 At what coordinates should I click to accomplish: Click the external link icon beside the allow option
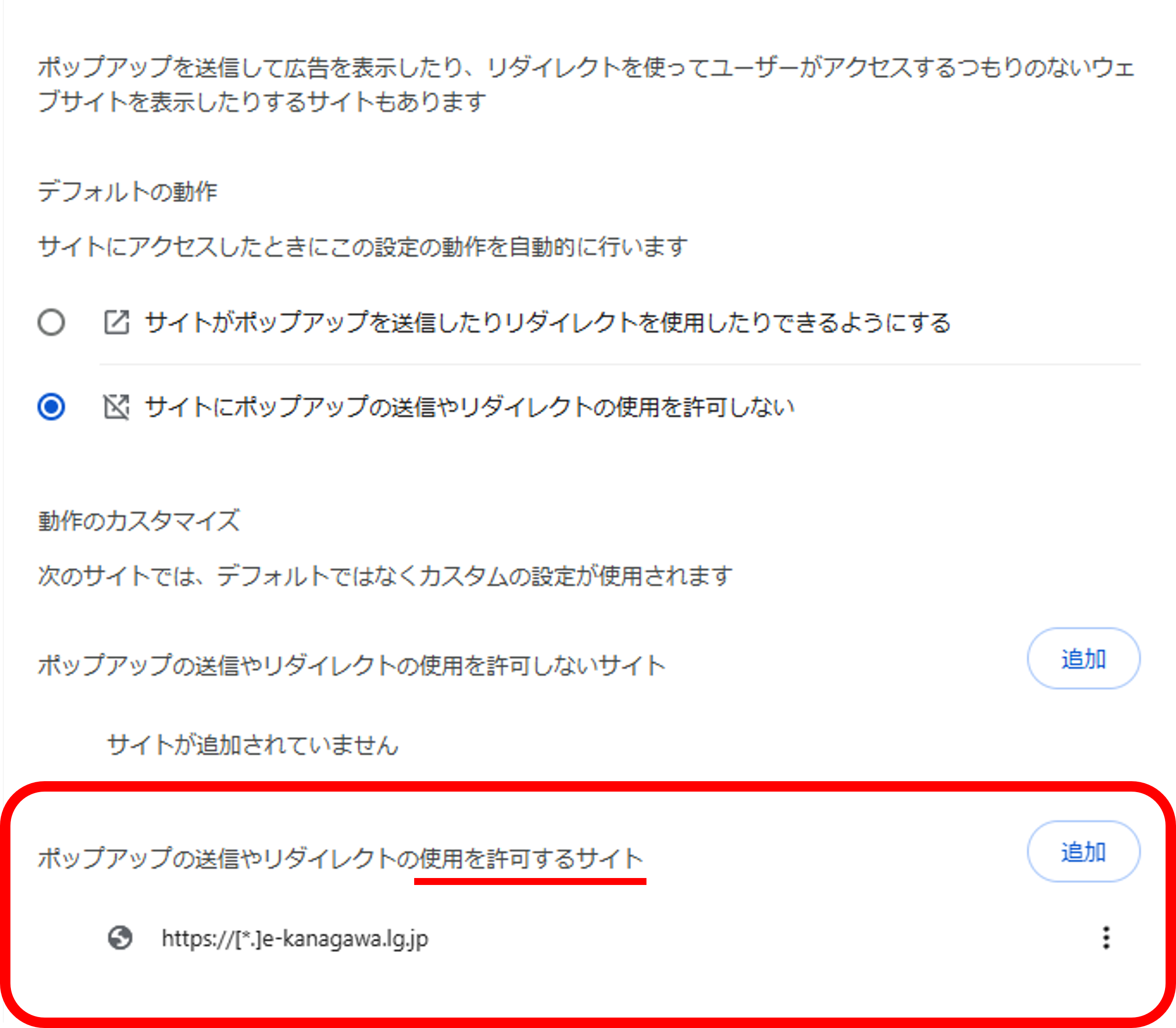[117, 322]
